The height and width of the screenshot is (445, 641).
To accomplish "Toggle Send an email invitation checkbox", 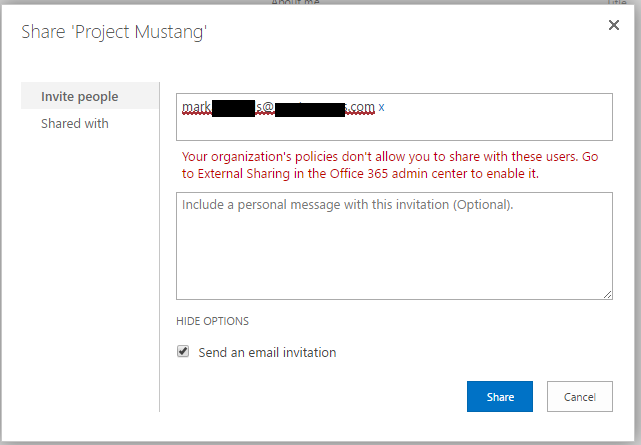I will click(183, 352).
